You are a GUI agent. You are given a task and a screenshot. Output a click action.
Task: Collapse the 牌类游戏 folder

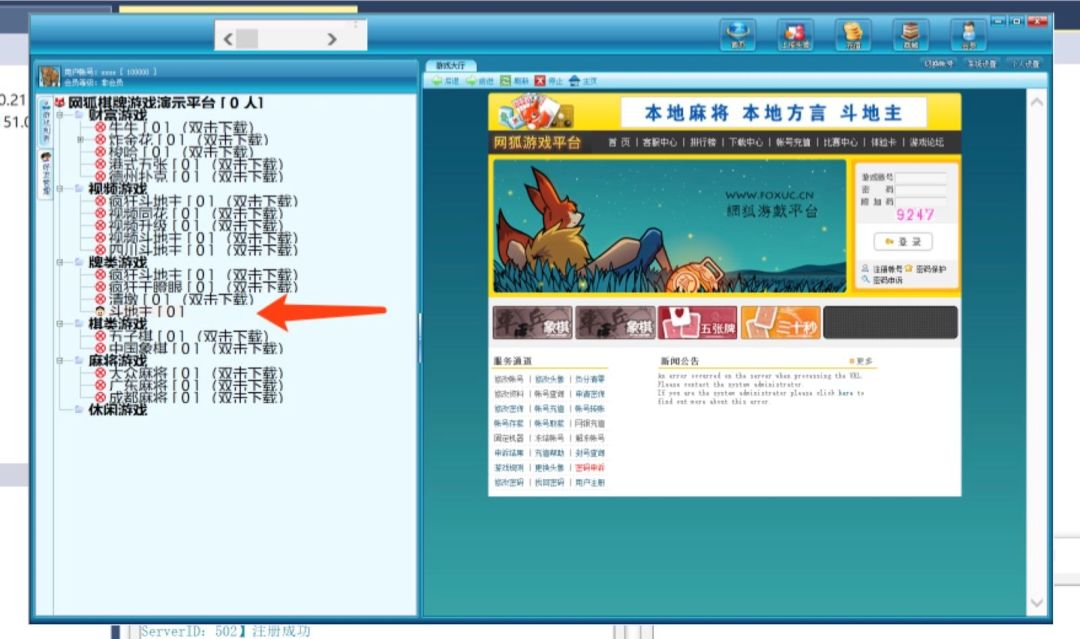click(x=60, y=262)
